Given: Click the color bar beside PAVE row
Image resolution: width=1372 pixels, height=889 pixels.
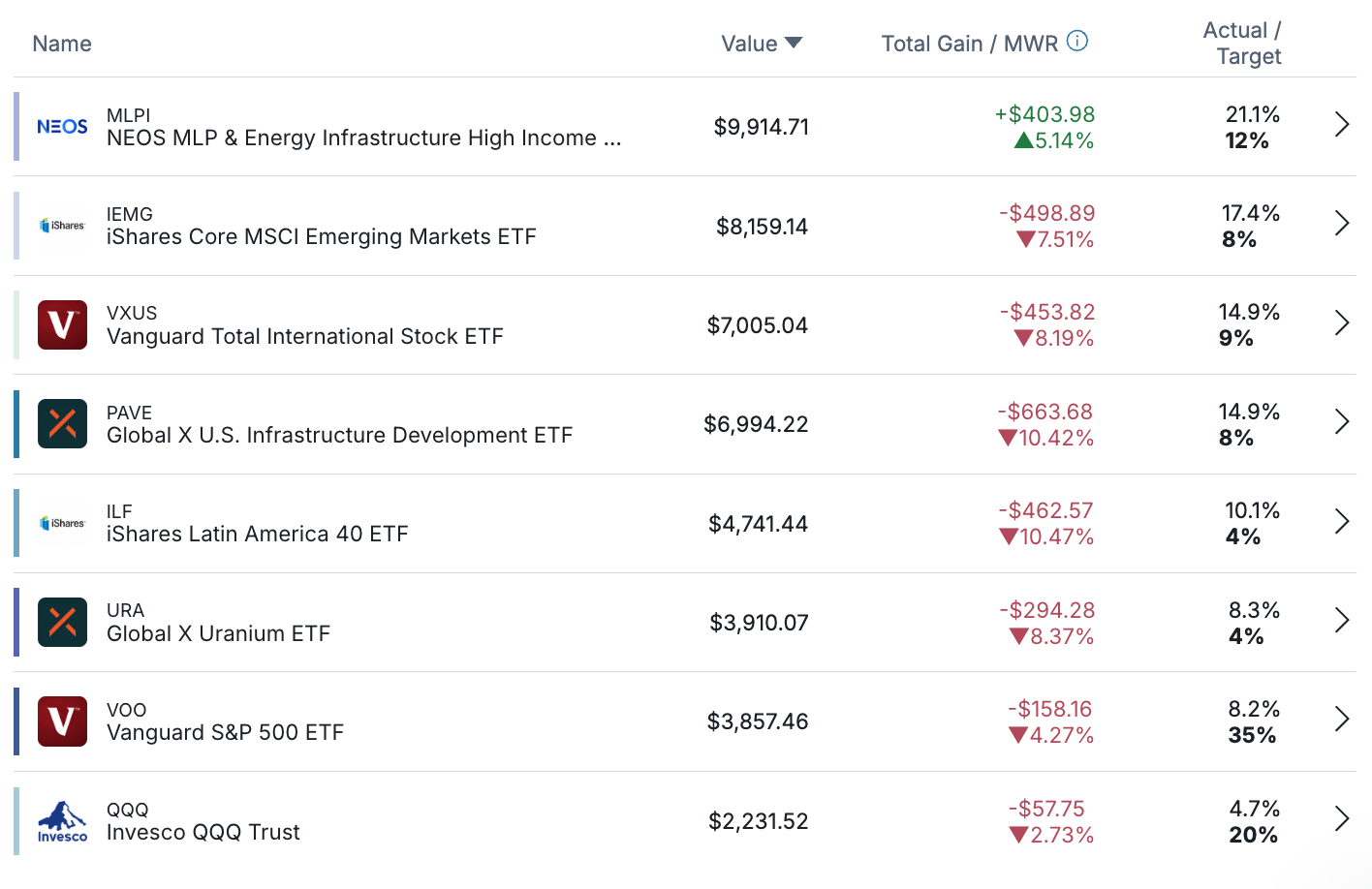Looking at the screenshot, I should pyautogui.click(x=16, y=424).
